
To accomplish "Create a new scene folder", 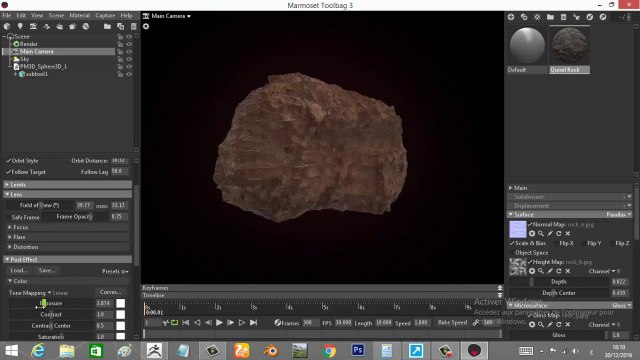I will point(107,27).
